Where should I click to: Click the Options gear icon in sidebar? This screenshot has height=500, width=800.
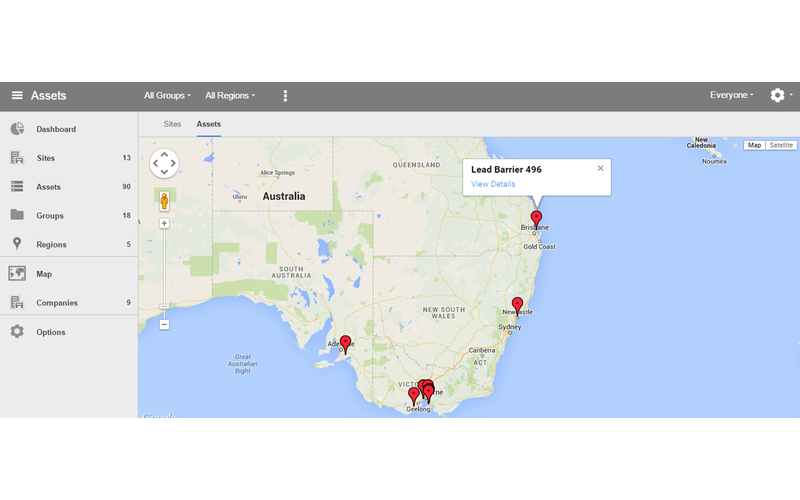(x=17, y=332)
